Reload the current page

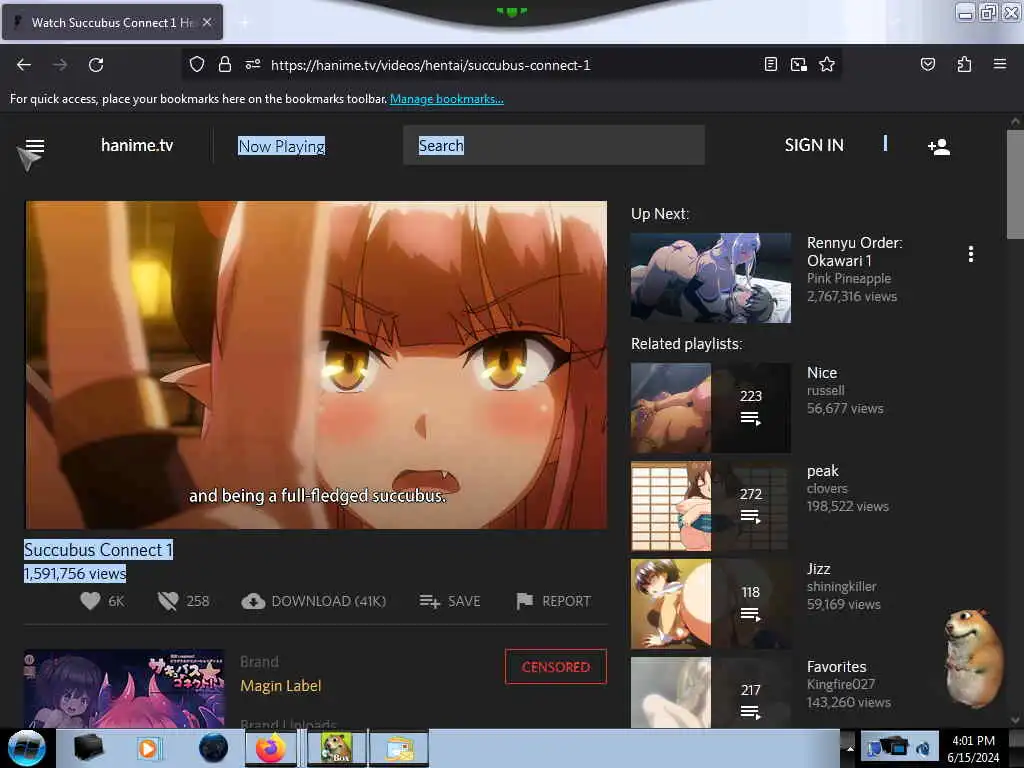pyautogui.click(x=96, y=65)
